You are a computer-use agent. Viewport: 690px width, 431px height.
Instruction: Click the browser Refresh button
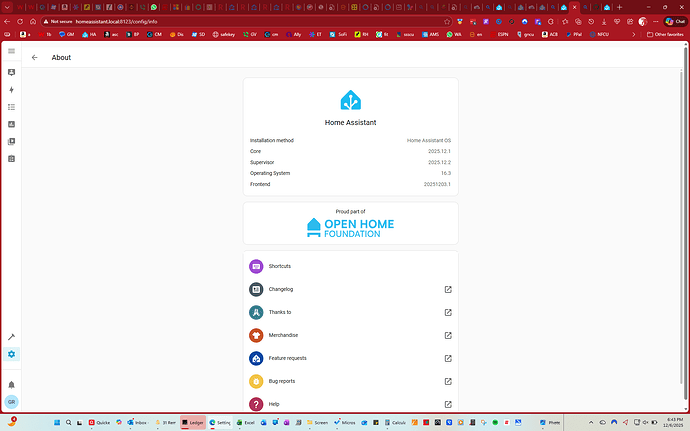pyautogui.click(x=20, y=21)
